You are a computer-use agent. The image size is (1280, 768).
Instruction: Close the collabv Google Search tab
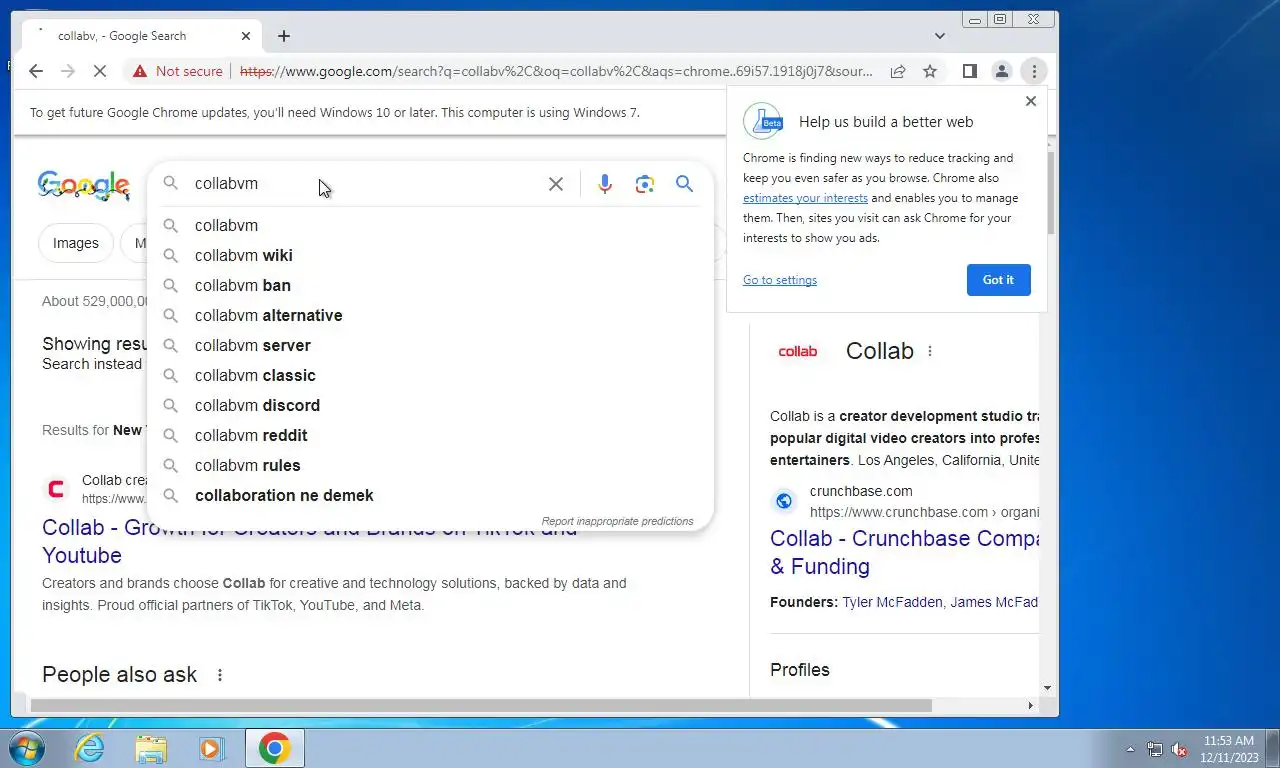point(246,36)
